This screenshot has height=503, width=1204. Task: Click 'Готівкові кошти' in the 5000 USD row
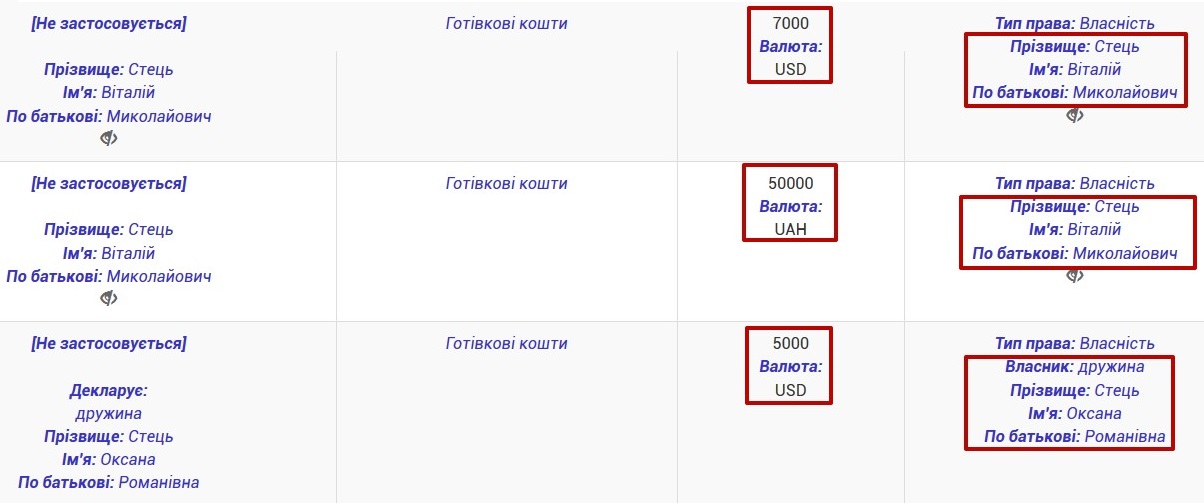[x=506, y=343]
